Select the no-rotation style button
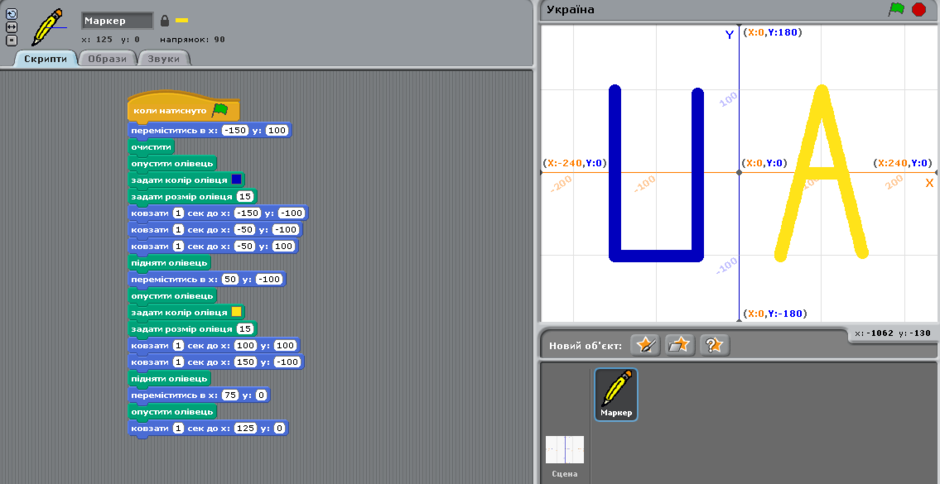Screen dimensions: 940x484 click(x=11, y=40)
